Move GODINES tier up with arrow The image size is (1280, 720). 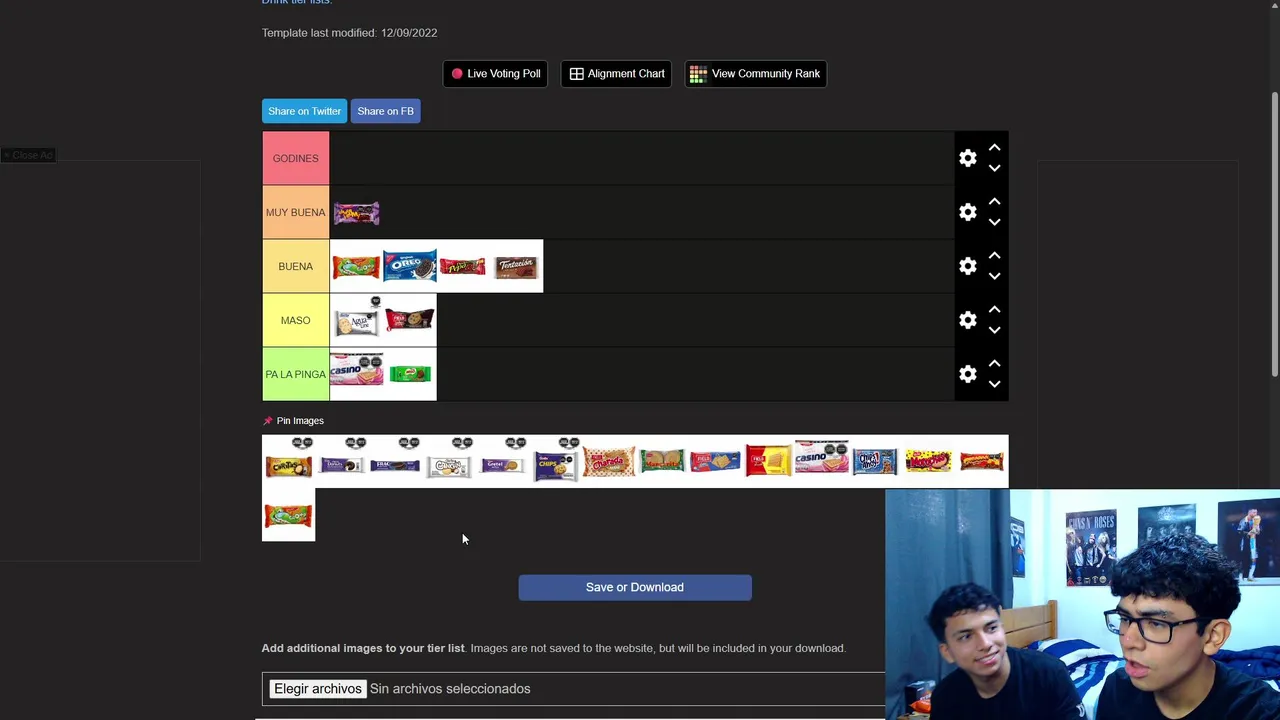point(994,147)
